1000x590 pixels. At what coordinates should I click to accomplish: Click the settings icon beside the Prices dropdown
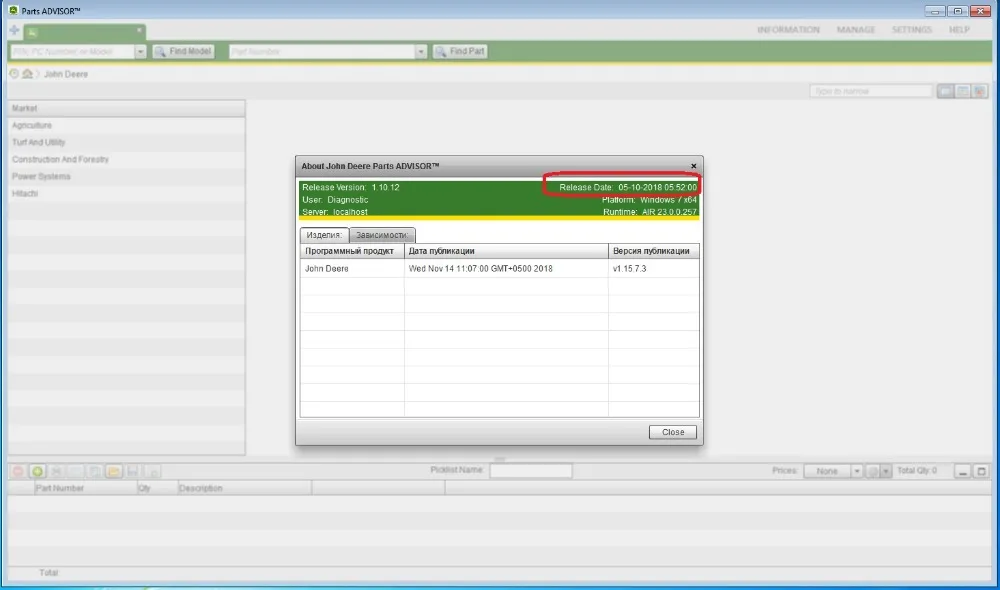tap(873, 471)
